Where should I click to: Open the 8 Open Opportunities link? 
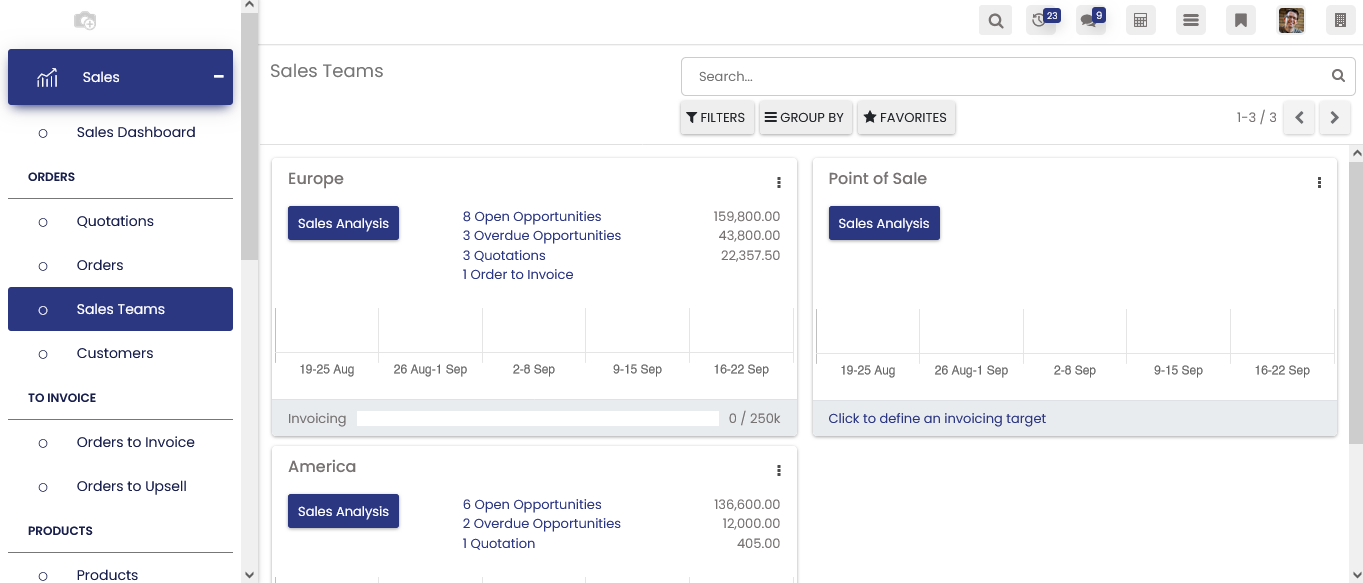531,216
